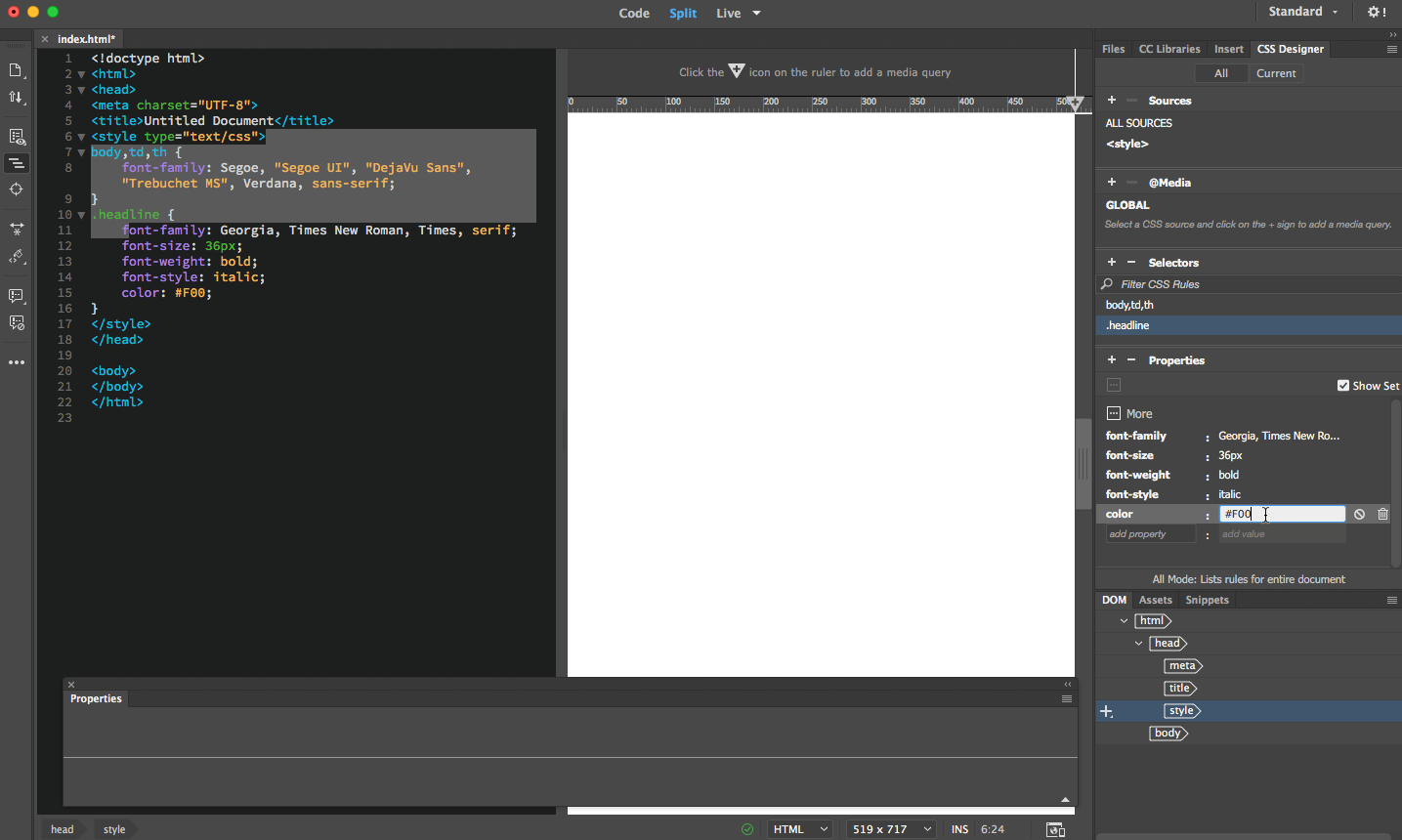This screenshot has height=840, width=1402.
Task: Open the HTML document type dropdown
Action: tap(800, 829)
